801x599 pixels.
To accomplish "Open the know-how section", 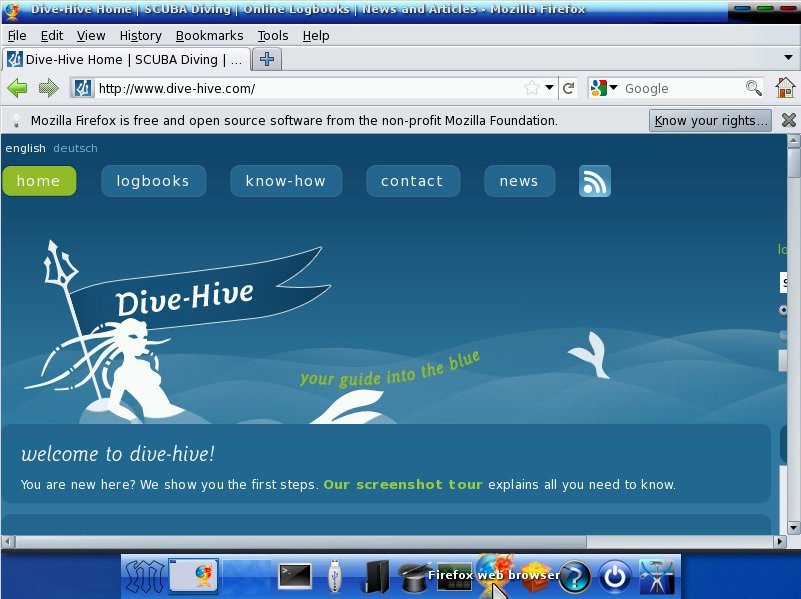I will [286, 181].
